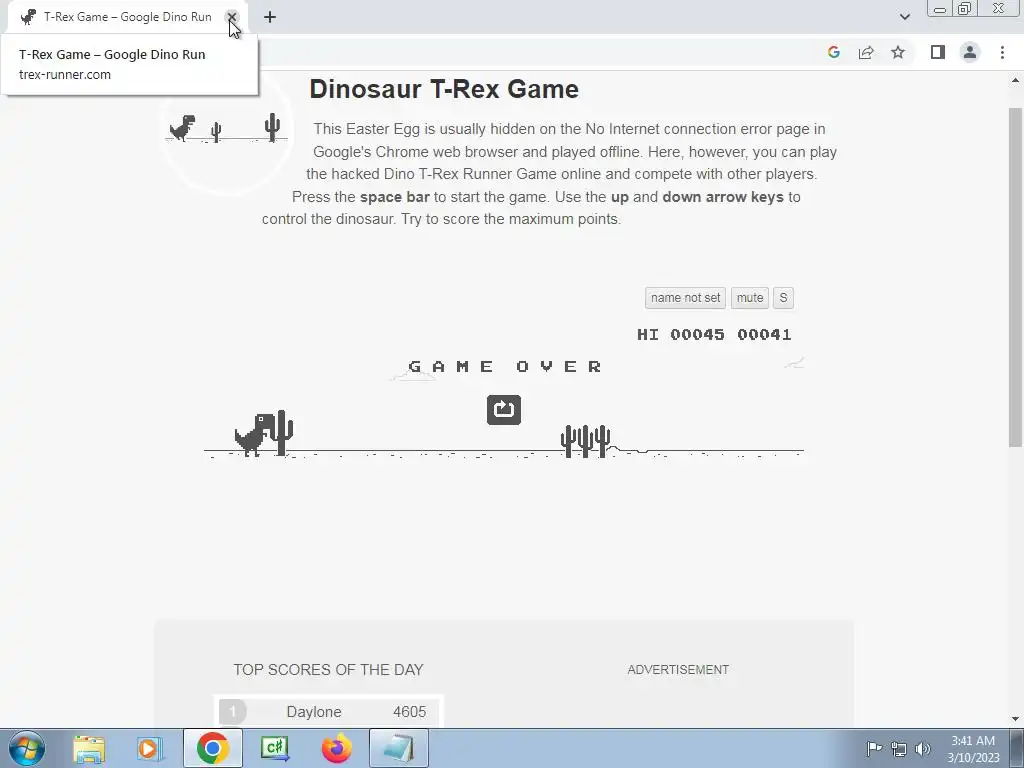Restore down the Chrome window
Screen dimensions: 1024x768
(x=964, y=9)
